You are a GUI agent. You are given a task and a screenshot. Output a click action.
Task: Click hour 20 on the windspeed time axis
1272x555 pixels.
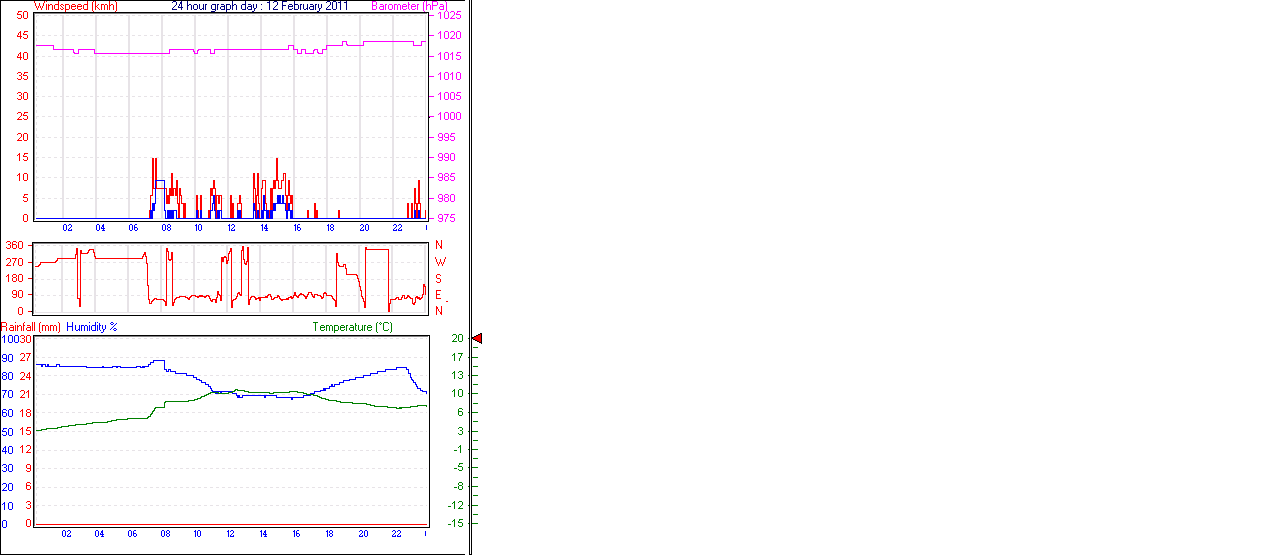click(x=363, y=228)
